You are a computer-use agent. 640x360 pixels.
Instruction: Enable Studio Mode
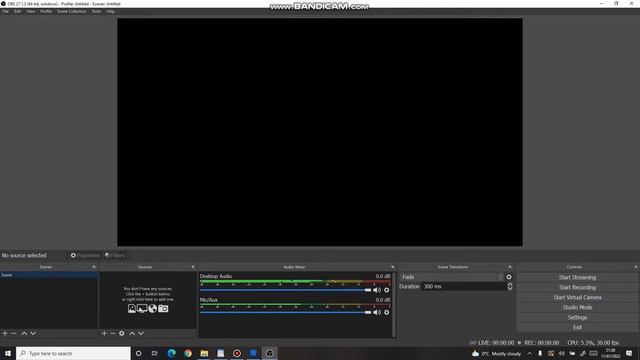577,307
